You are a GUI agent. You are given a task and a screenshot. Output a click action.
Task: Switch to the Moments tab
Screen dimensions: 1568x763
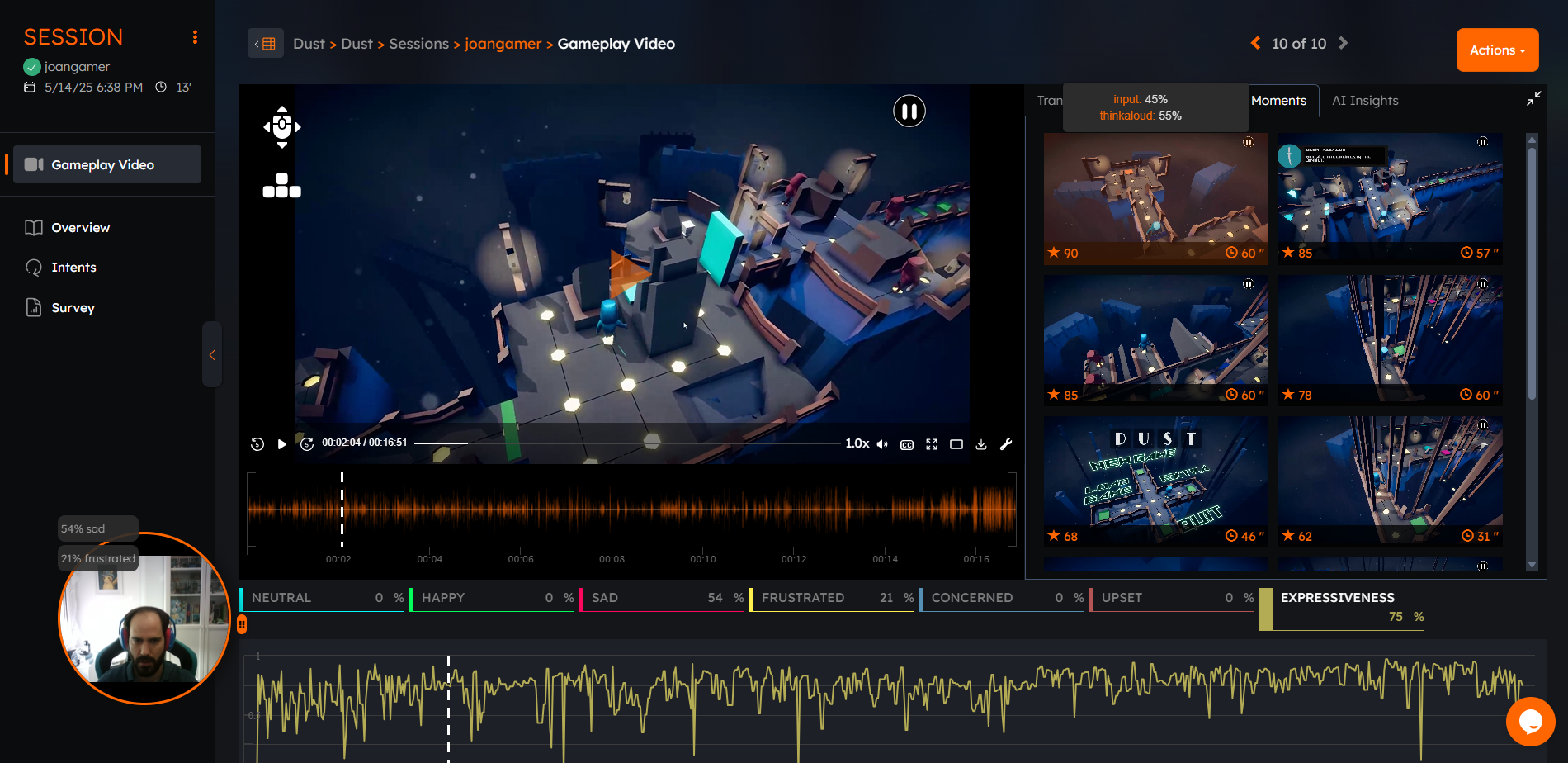tap(1278, 101)
